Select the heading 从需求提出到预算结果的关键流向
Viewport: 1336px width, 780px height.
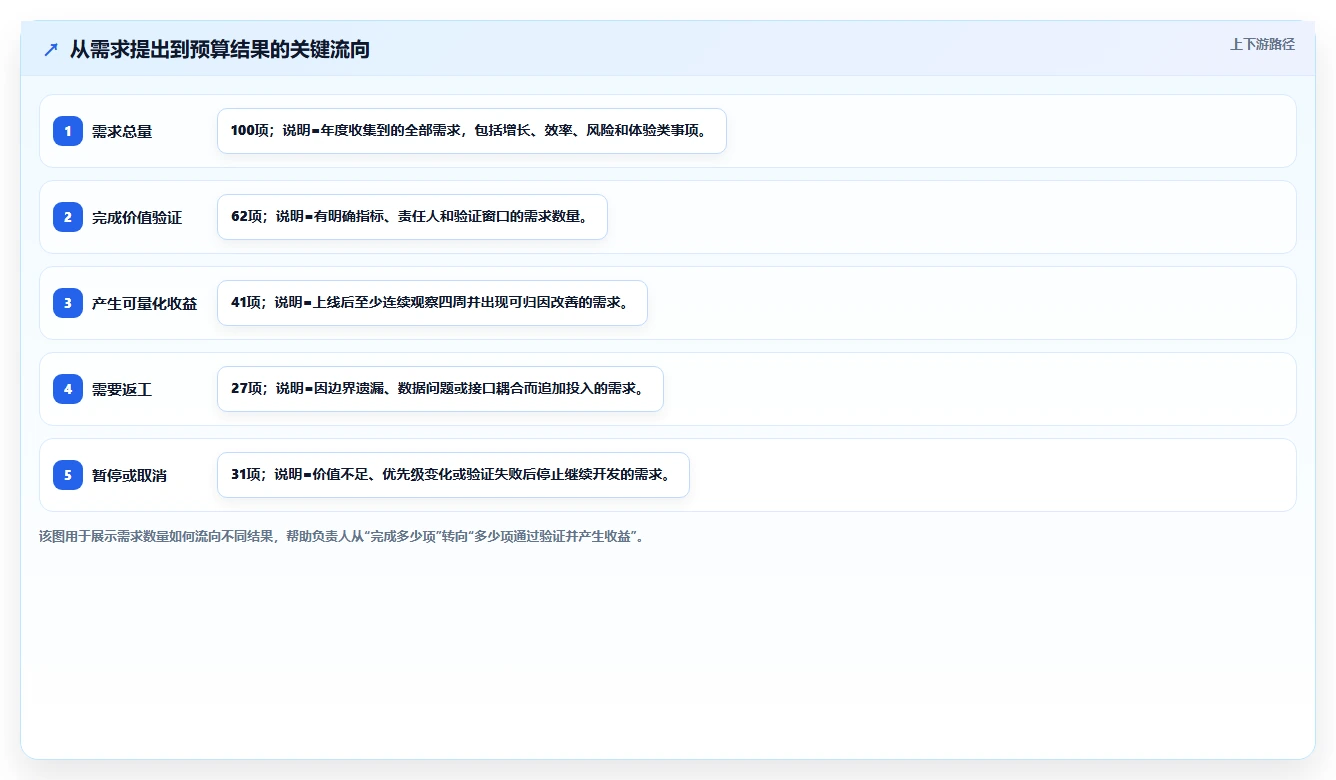coord(220,49)
